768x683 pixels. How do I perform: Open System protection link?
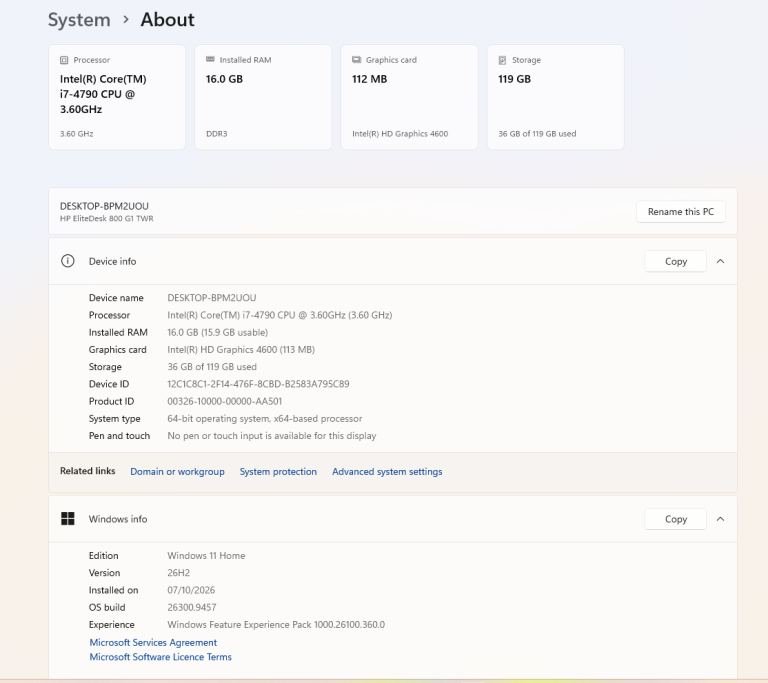pos(278,471)
